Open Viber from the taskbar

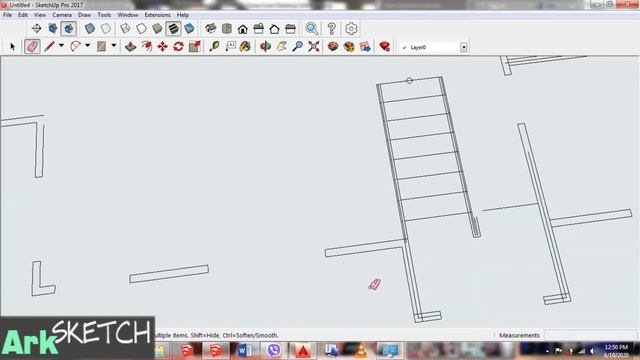click(274, 350)
